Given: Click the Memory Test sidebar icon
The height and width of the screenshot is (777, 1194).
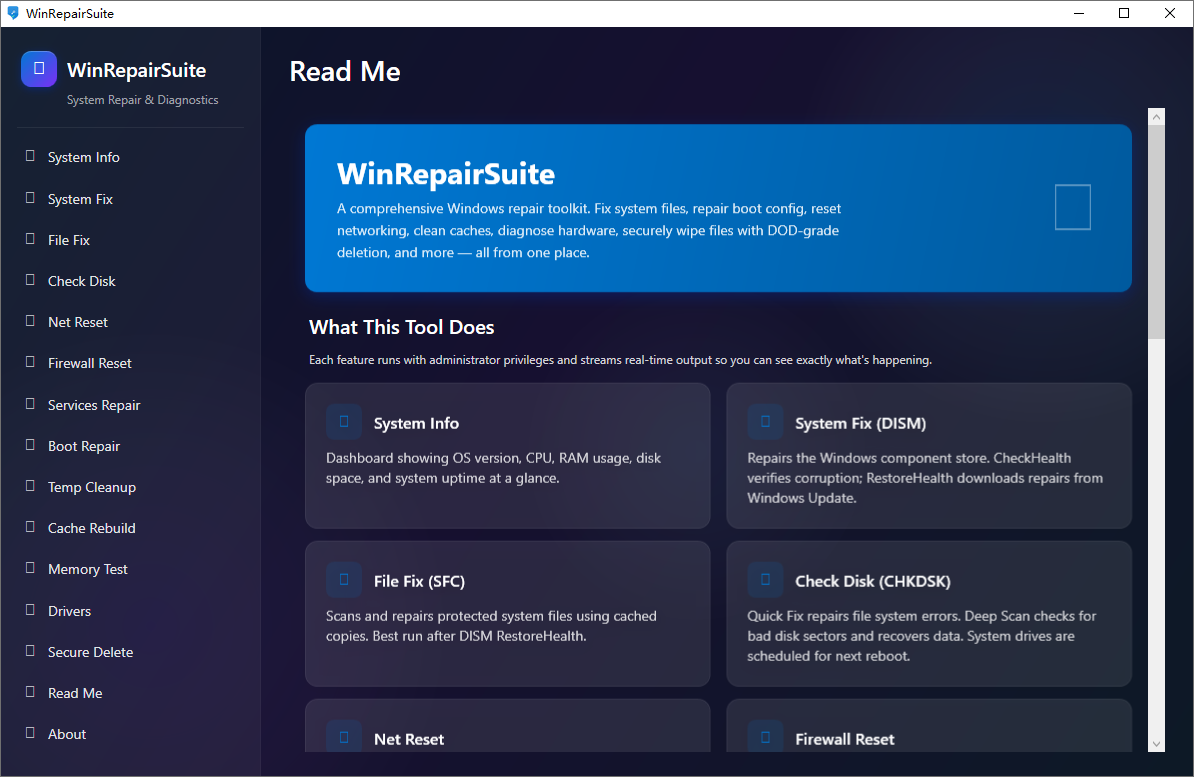Looking at the screenshot, I should point(30,568).
